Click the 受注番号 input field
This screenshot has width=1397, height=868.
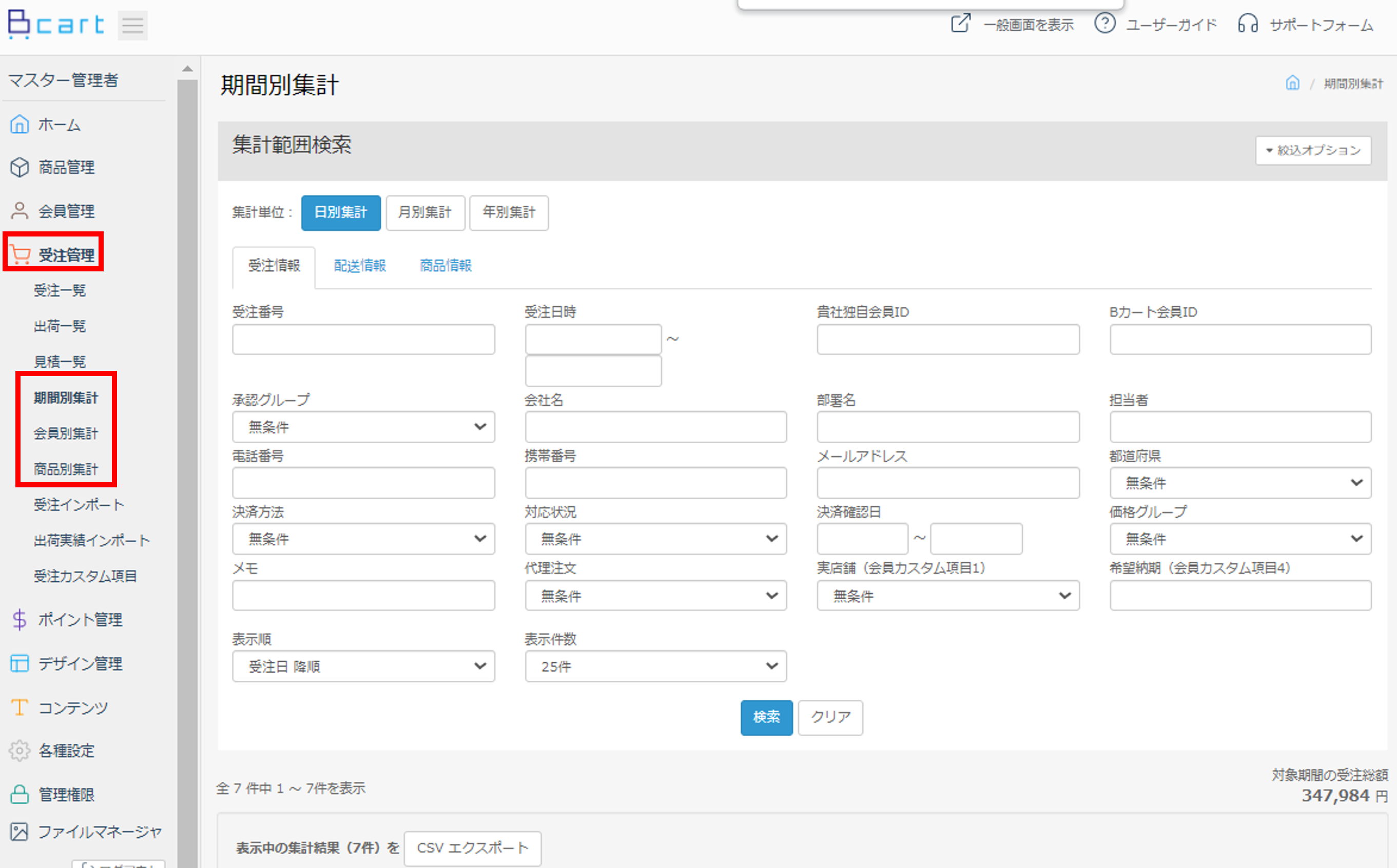[x=363, y=339]
